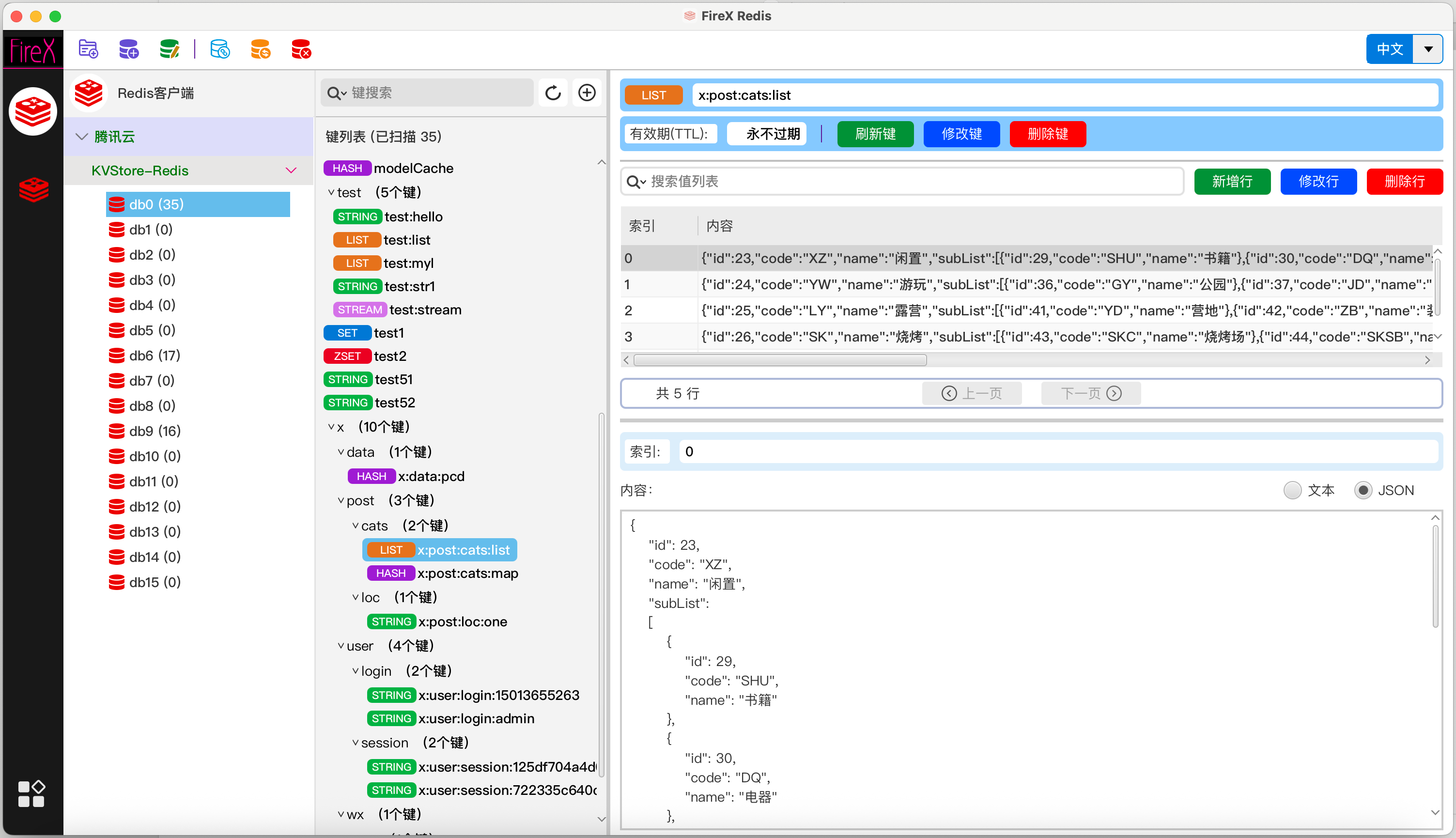Collapse the session (2个键) folder

pos(355,743)
